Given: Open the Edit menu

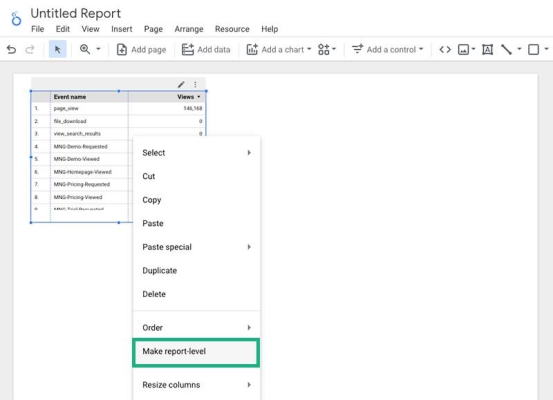Looking at the screenshot, I should point(62,29).
